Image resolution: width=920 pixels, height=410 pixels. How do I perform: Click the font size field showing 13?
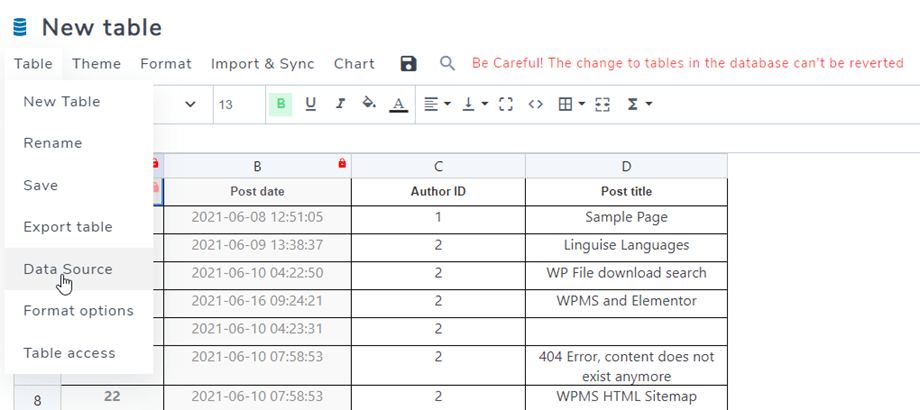click(239, 105)
